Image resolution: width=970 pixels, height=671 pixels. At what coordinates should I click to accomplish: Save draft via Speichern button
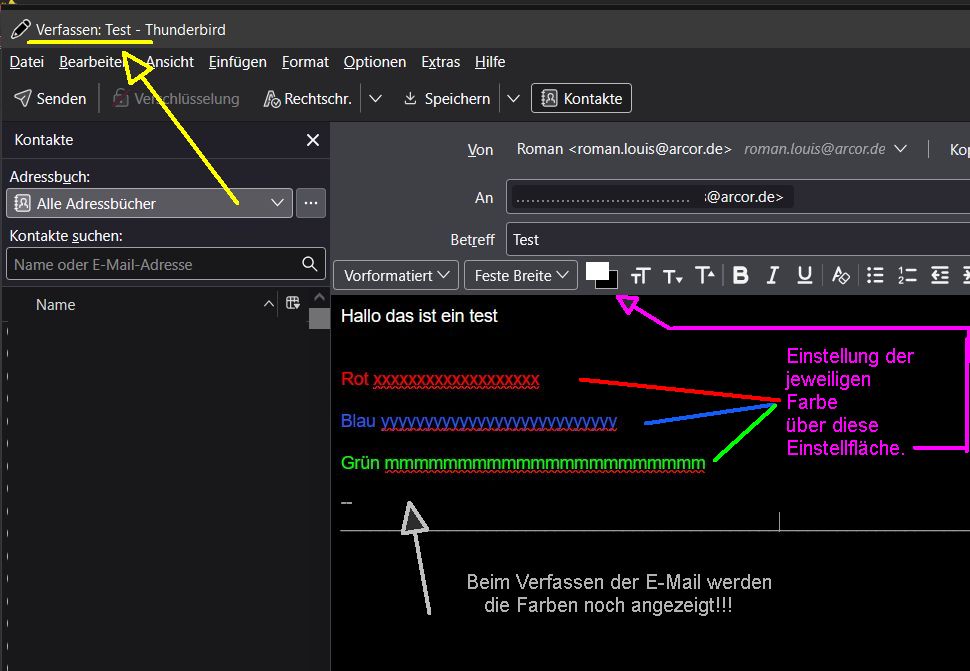click(x=447, y=99)
